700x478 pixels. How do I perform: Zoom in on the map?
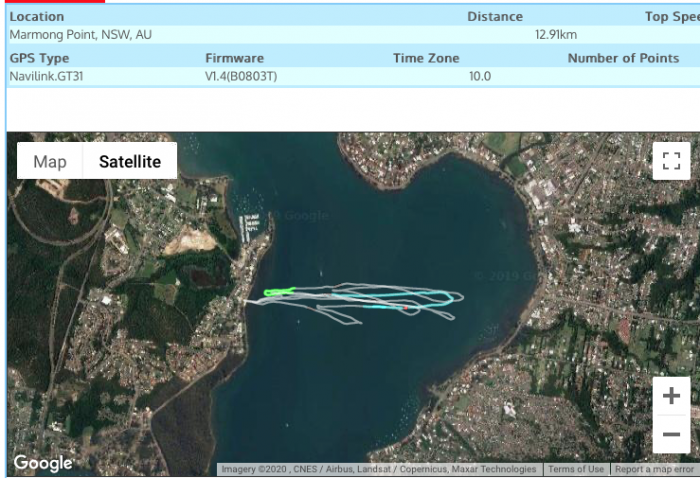(671, 396)
